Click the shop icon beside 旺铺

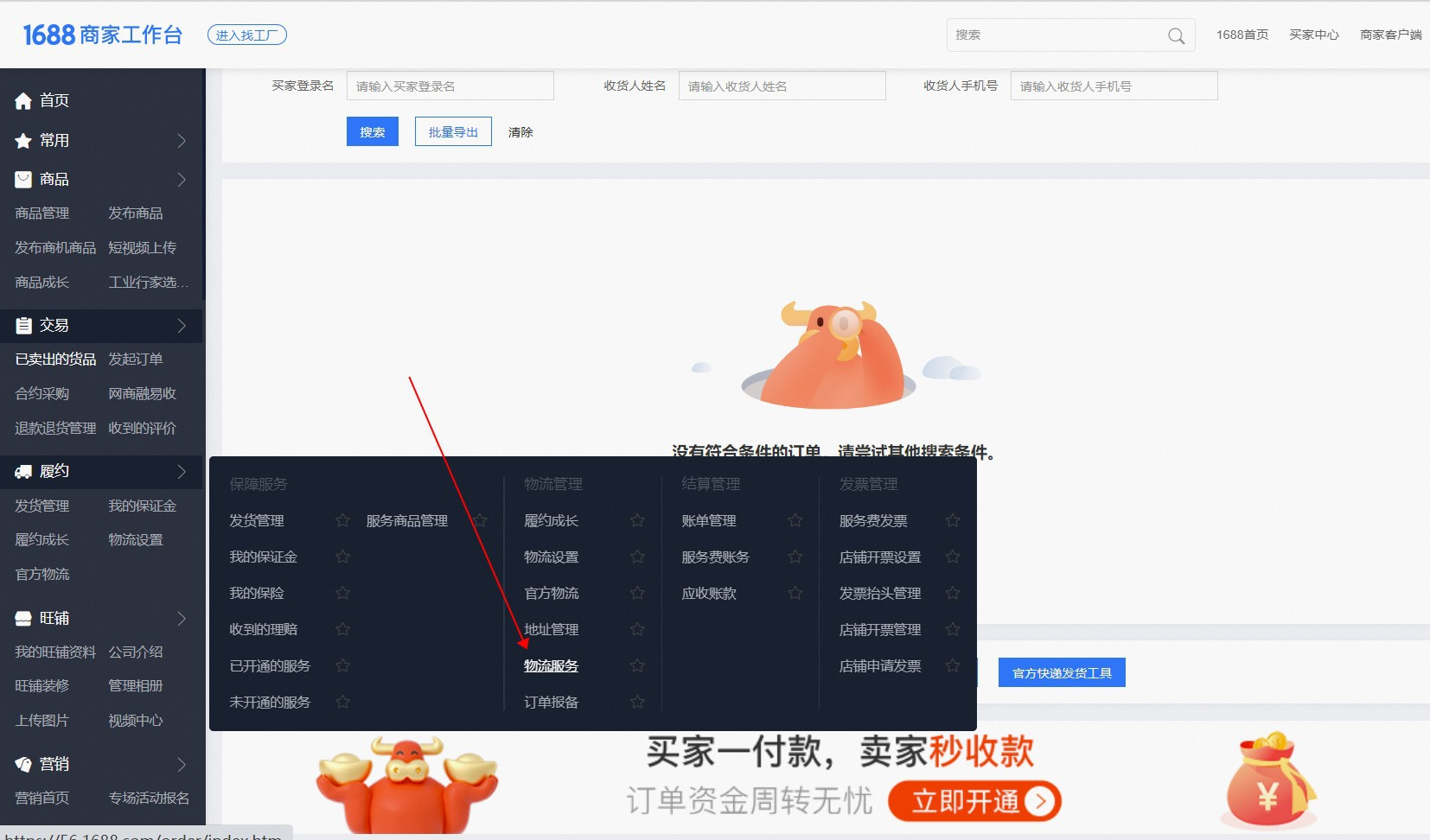tap(23, 619)
